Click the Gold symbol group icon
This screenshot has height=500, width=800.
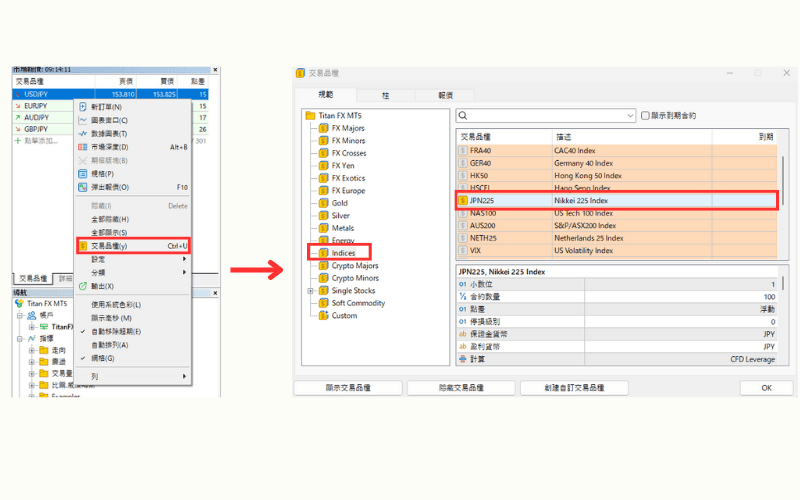(323, 203)
